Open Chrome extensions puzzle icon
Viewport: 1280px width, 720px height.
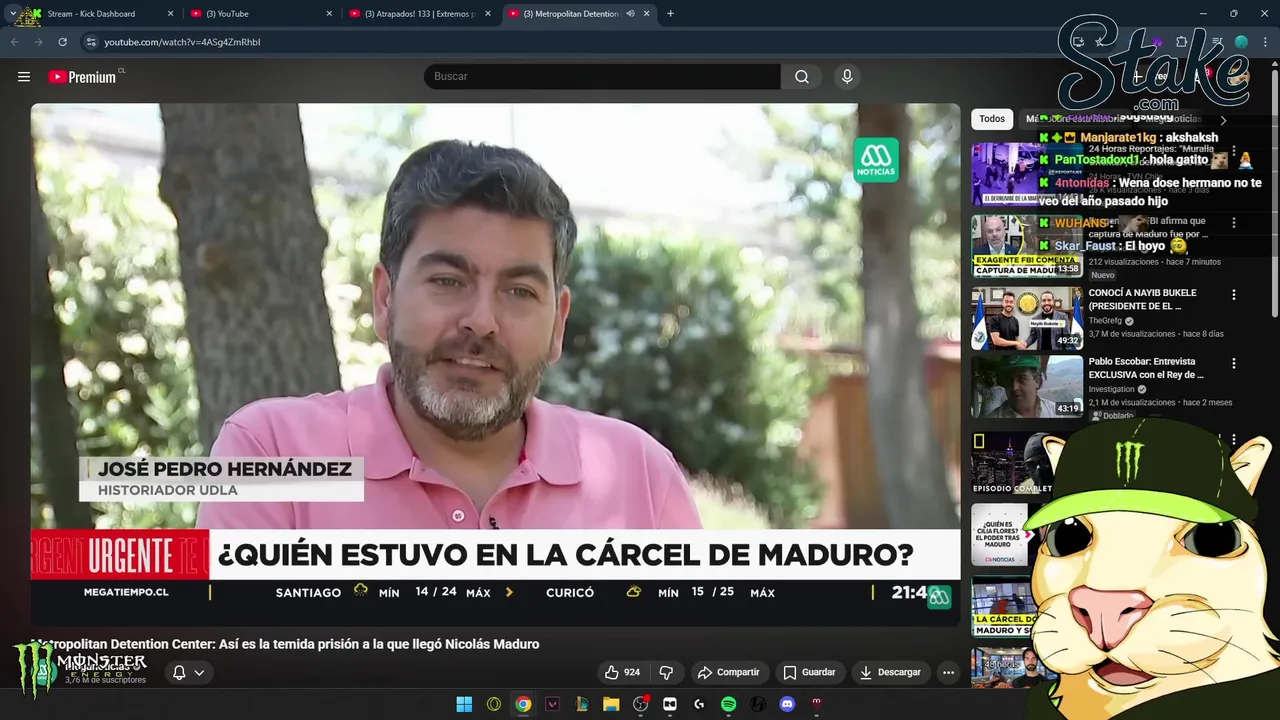point(1181,42)
